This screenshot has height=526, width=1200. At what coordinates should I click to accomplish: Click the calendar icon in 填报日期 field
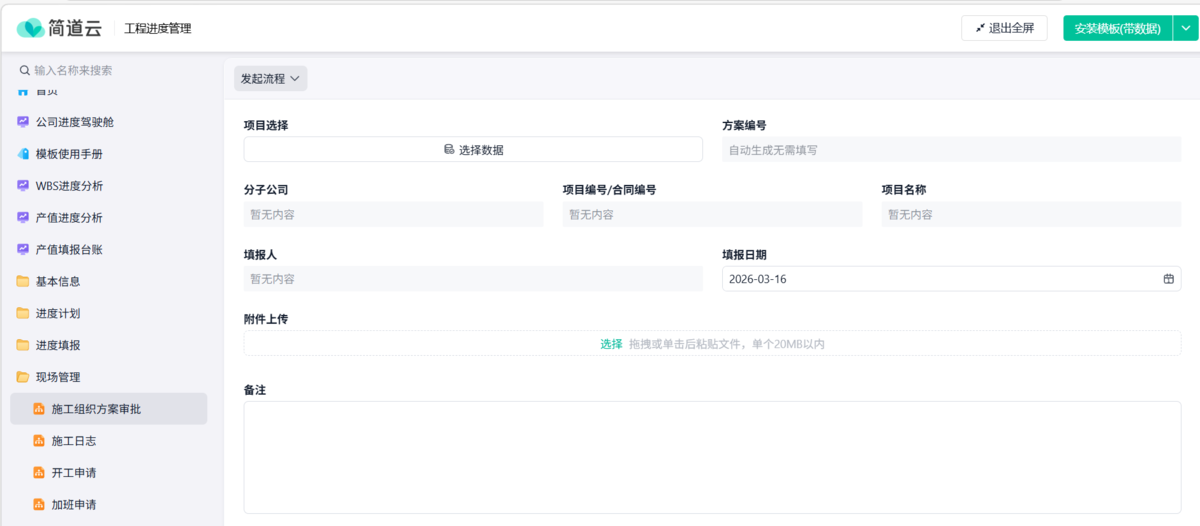pyautogui.click(x=1168, y=279)
